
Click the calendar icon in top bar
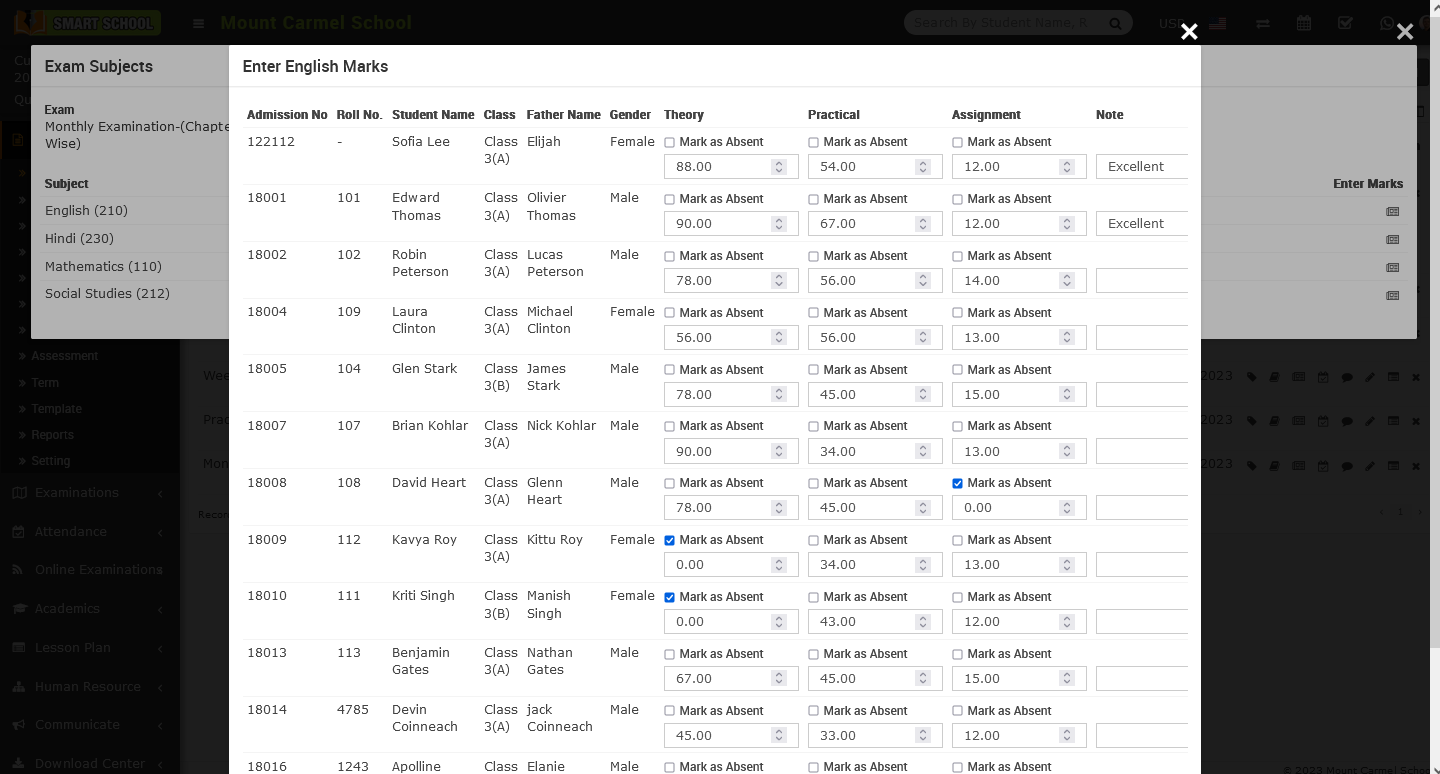click(x=1304, y=23)
